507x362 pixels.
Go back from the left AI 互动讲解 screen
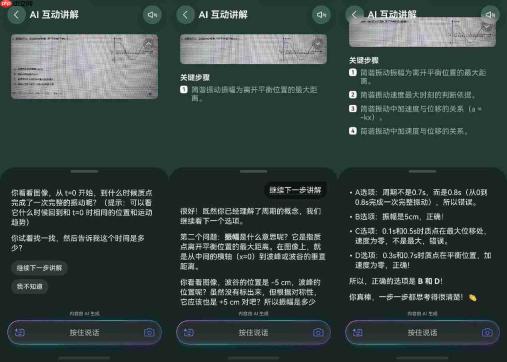[16, 15]
